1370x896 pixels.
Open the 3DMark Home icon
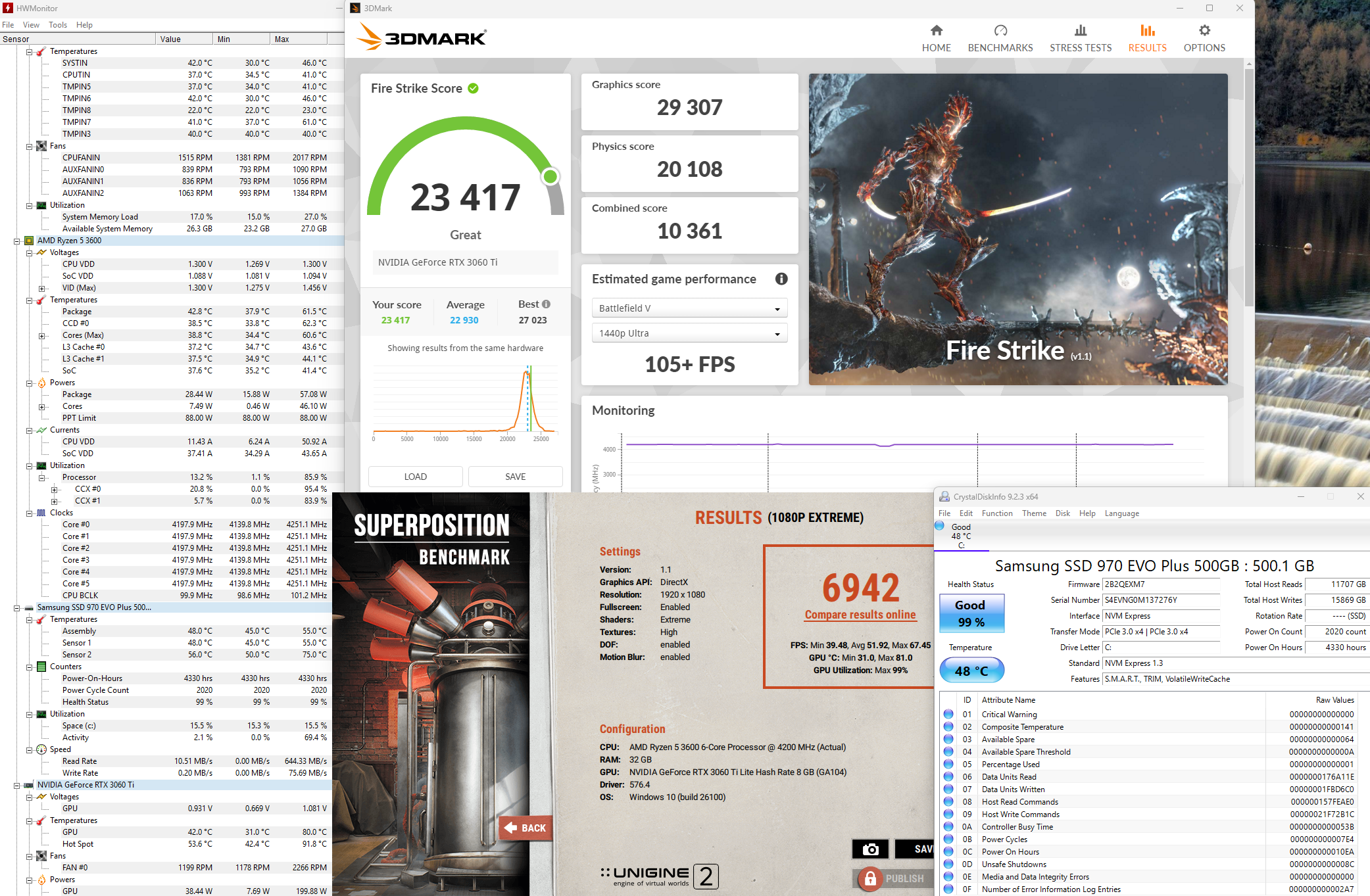tap(936, 30)
